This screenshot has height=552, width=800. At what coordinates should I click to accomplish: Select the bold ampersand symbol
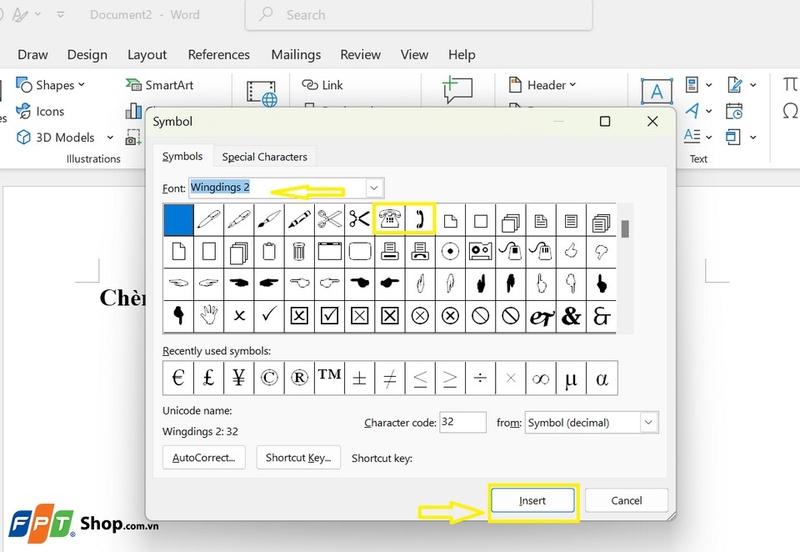[x=571, y=316]
